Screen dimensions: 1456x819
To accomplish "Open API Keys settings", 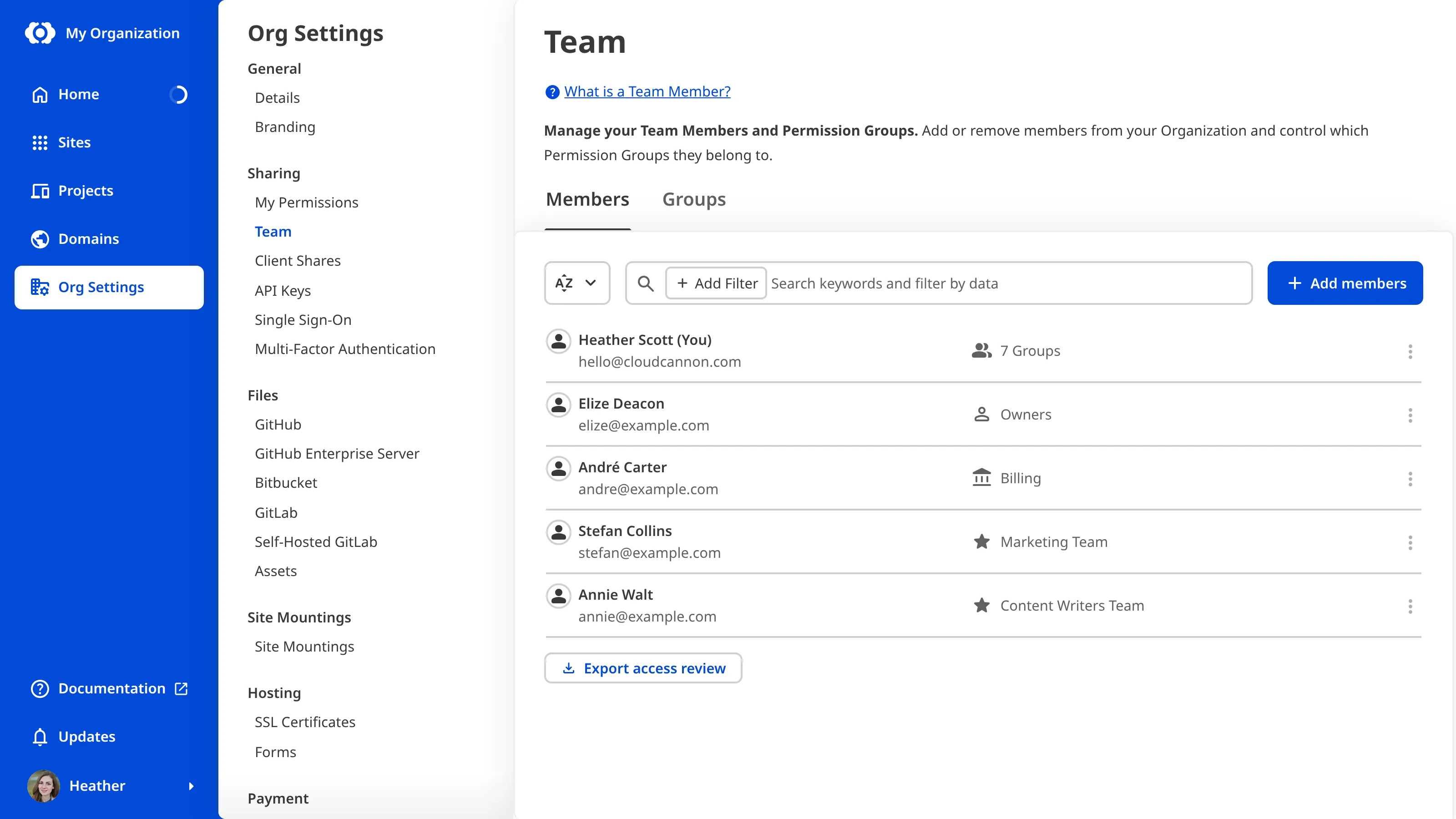I will coord(283,291).
